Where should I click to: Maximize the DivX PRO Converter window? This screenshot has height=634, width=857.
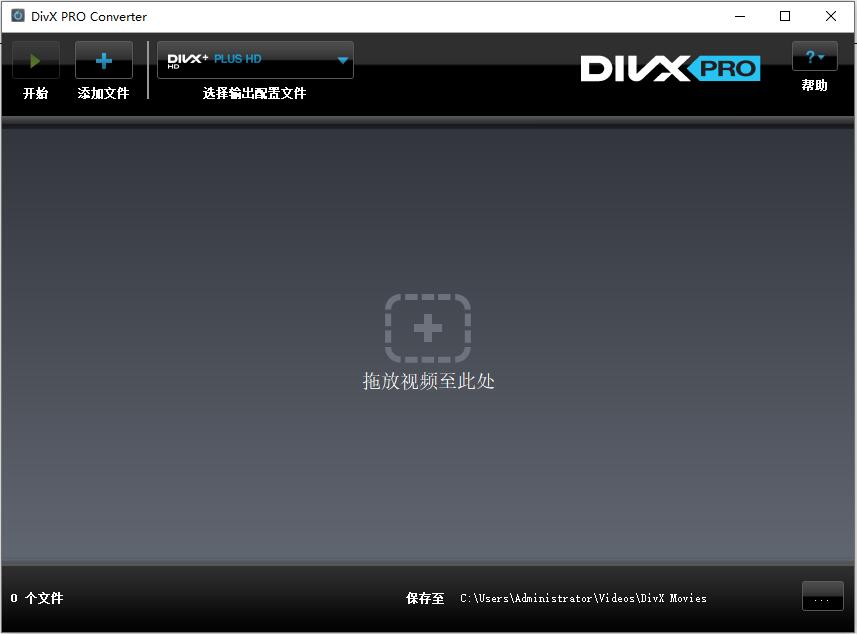point(785,16)
